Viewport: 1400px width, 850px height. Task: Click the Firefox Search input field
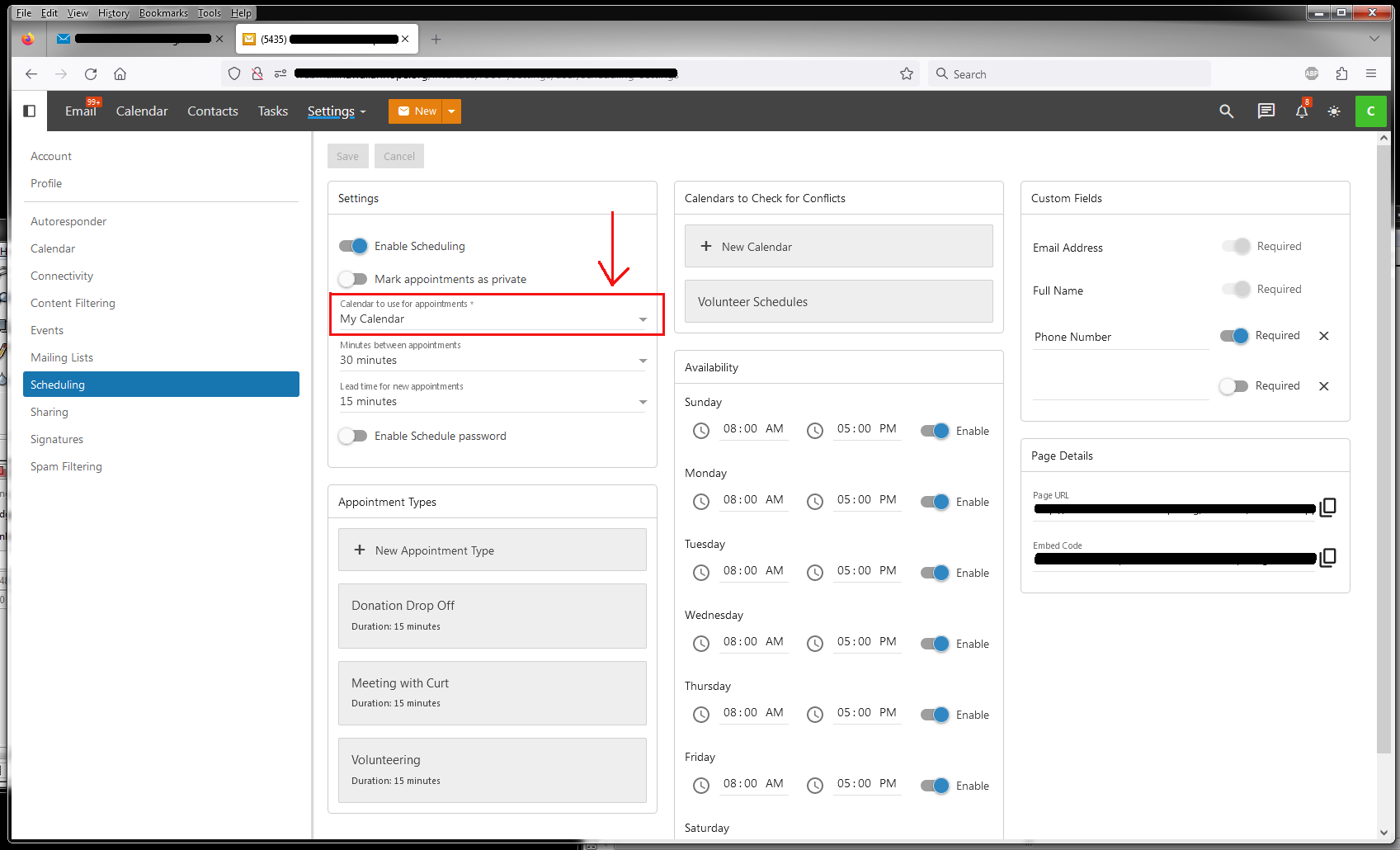1072,74
